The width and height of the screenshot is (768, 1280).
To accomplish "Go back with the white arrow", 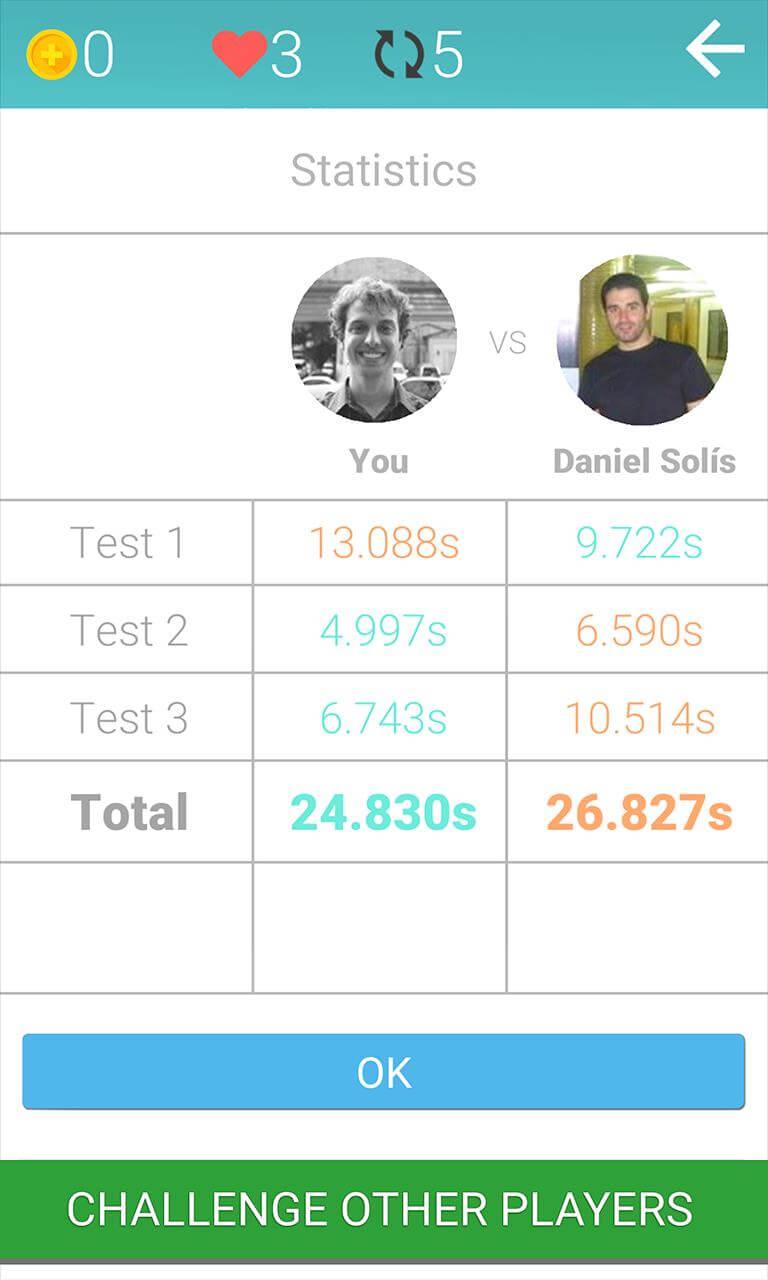I will pos(715,49).
